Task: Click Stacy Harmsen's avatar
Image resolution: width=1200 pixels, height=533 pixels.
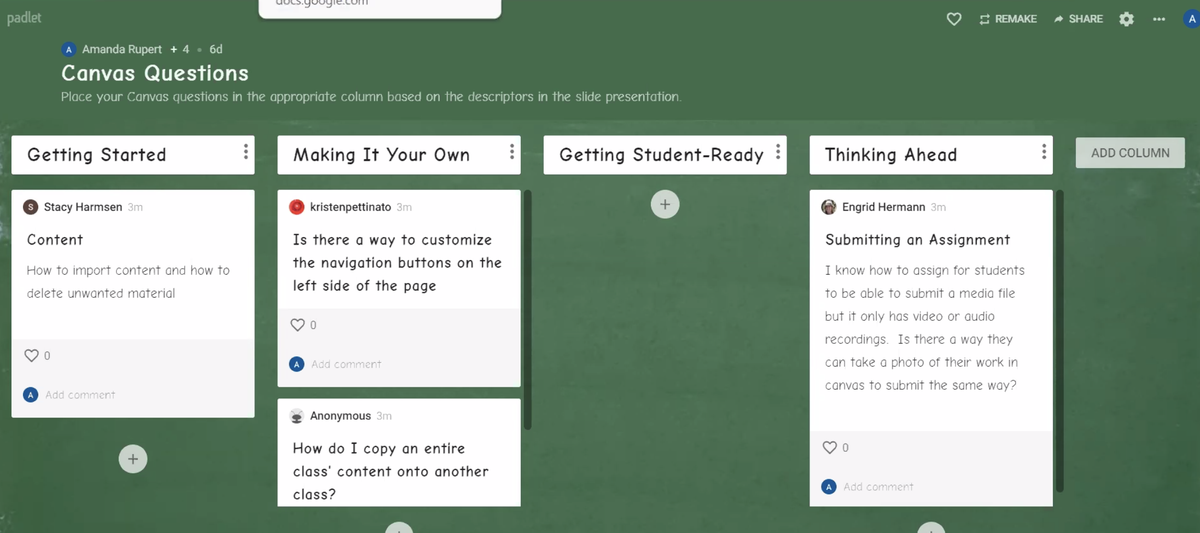Action: coord(31,207)
